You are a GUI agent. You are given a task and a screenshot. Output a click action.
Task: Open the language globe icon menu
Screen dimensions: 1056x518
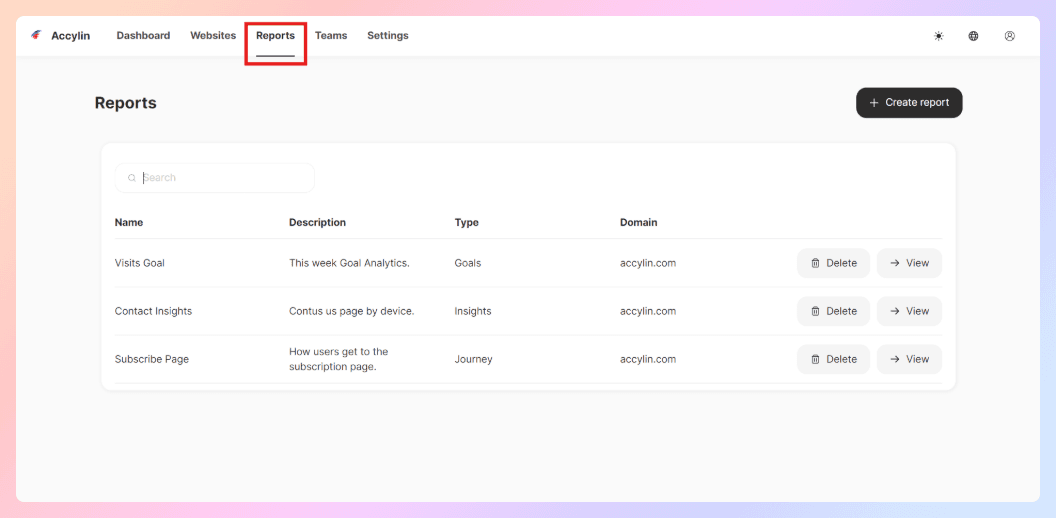[973, 36]
